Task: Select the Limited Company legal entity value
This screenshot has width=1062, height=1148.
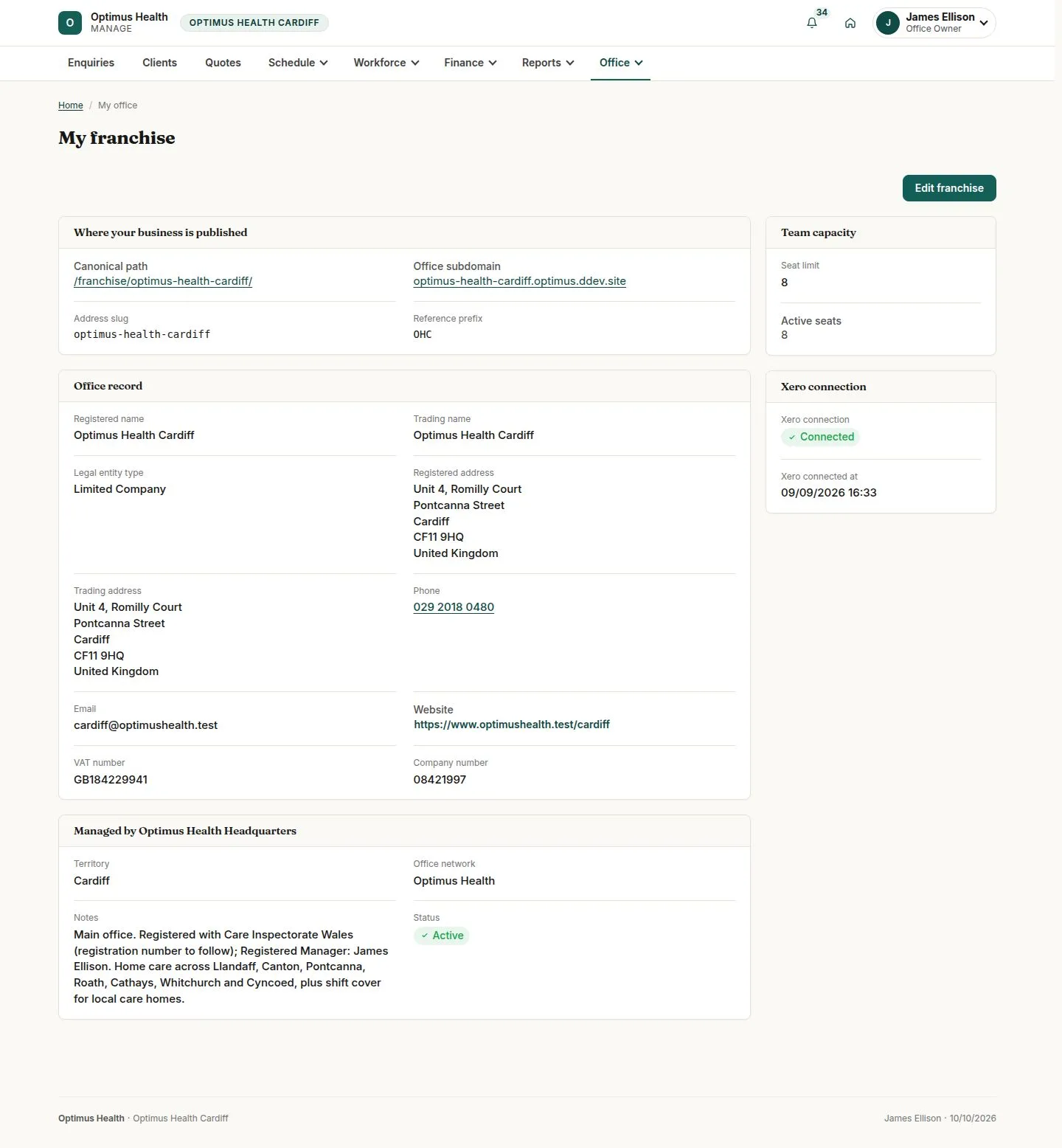Action: pyautogui.click(x=119, y=489)
